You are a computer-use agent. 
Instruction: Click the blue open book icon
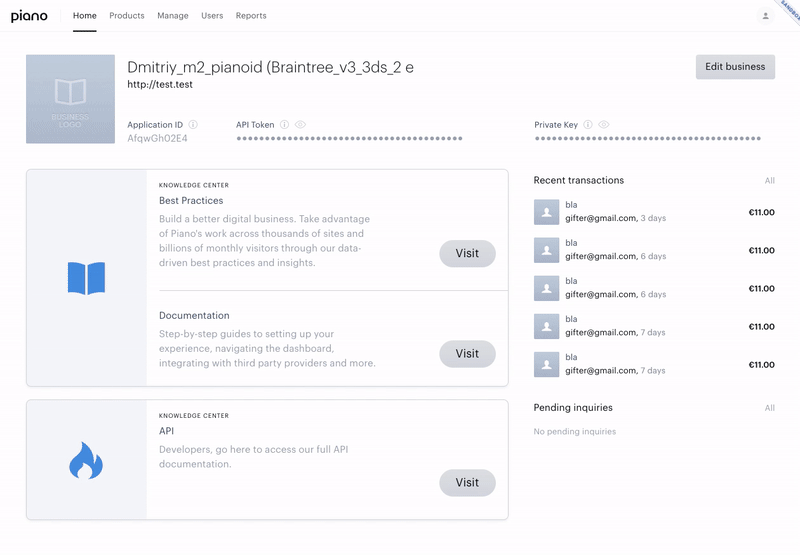[x=86, y=278]
